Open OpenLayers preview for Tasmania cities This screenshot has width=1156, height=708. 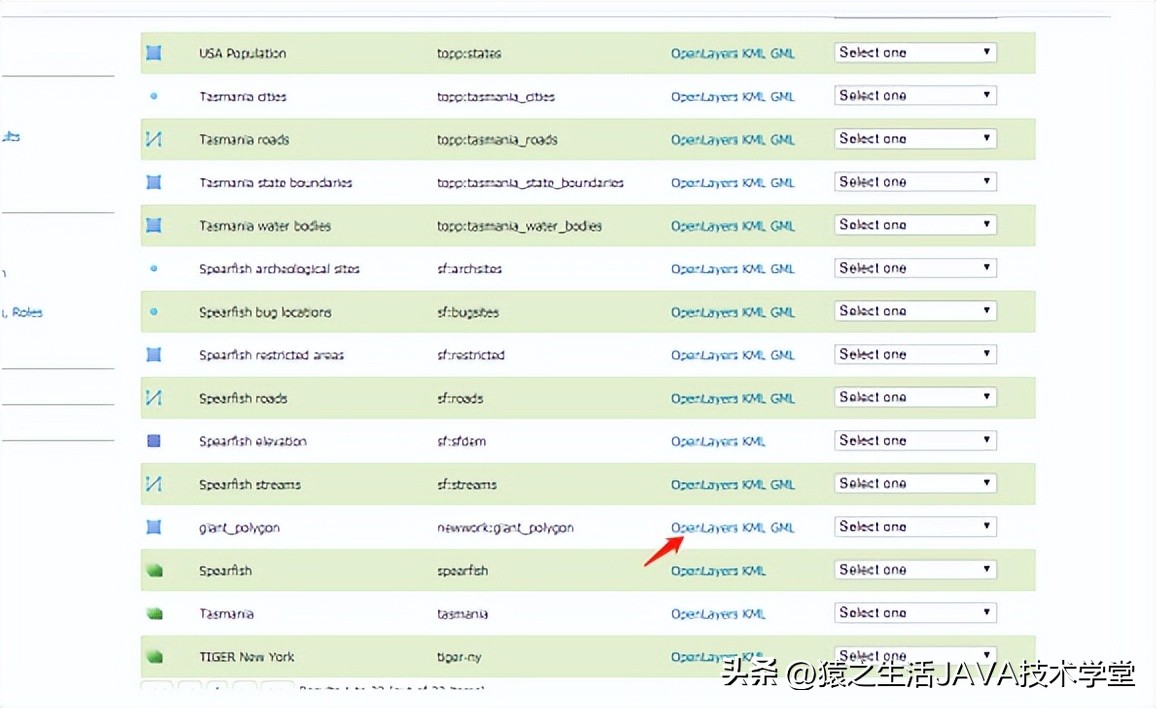click(x=704, y=97)
